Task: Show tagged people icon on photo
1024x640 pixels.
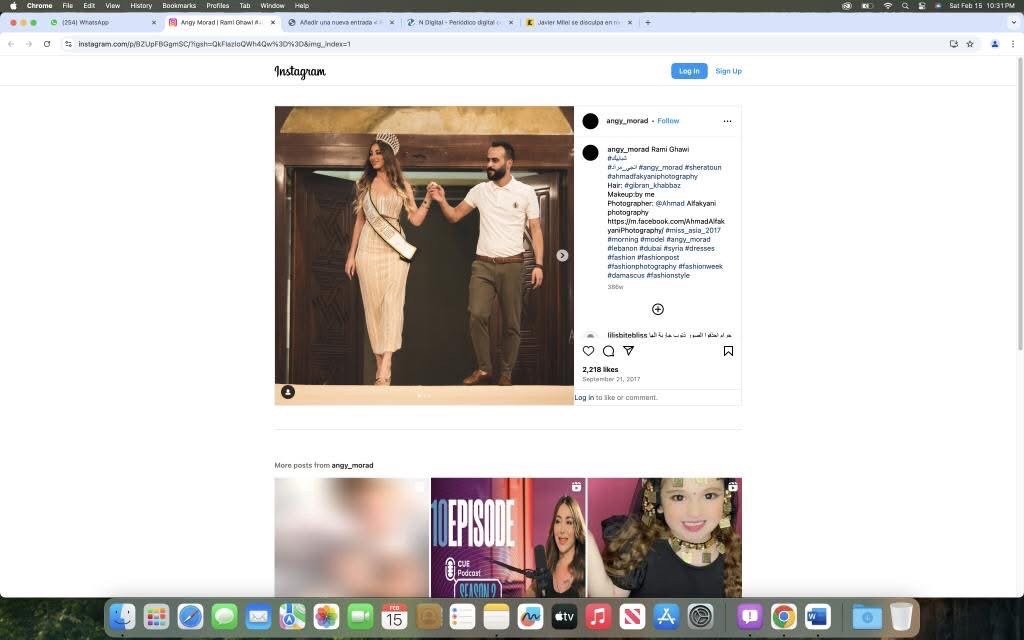Action: [x=288, y=392]
